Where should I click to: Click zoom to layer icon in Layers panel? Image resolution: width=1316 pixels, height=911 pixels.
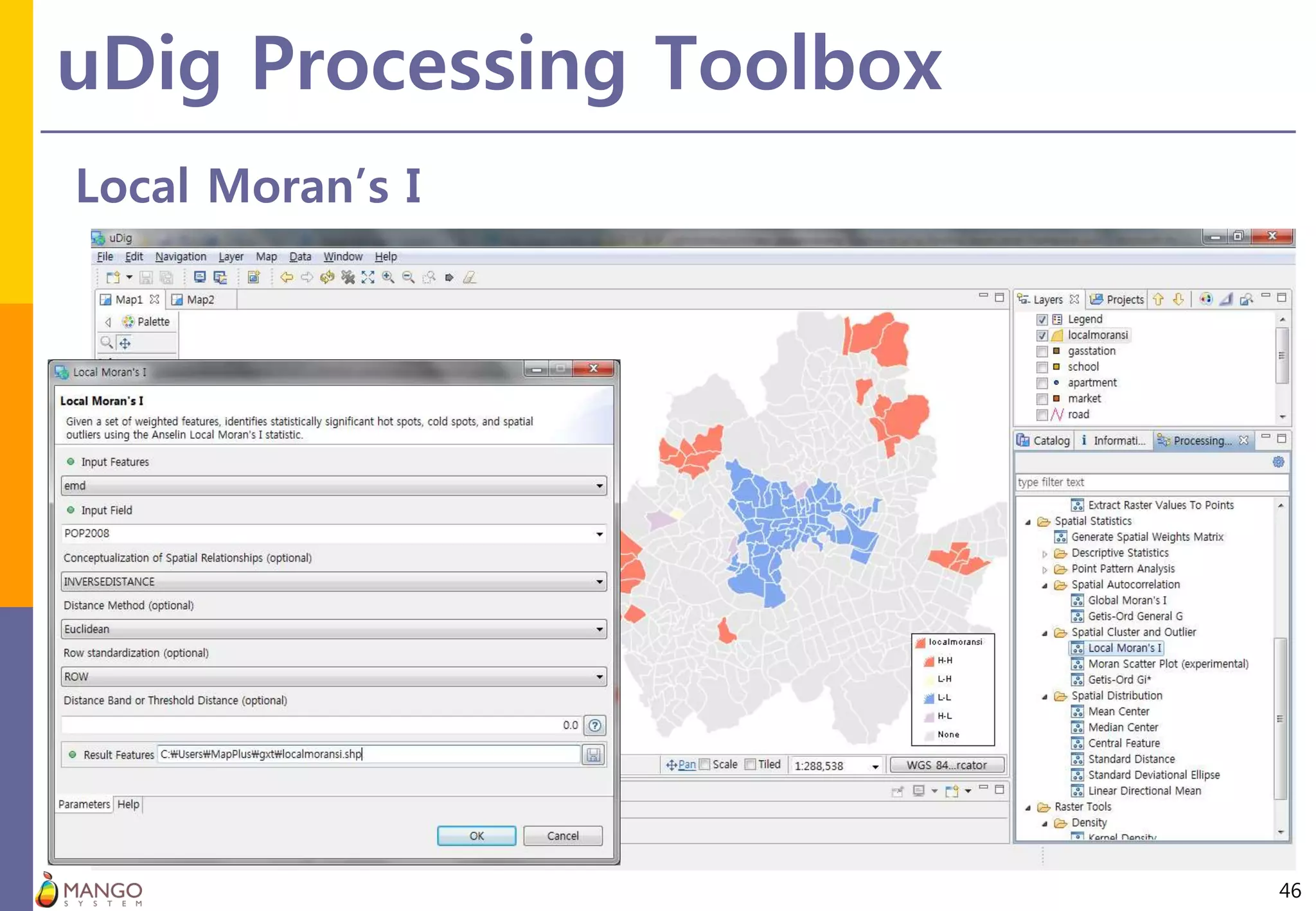click(1247, 299)
